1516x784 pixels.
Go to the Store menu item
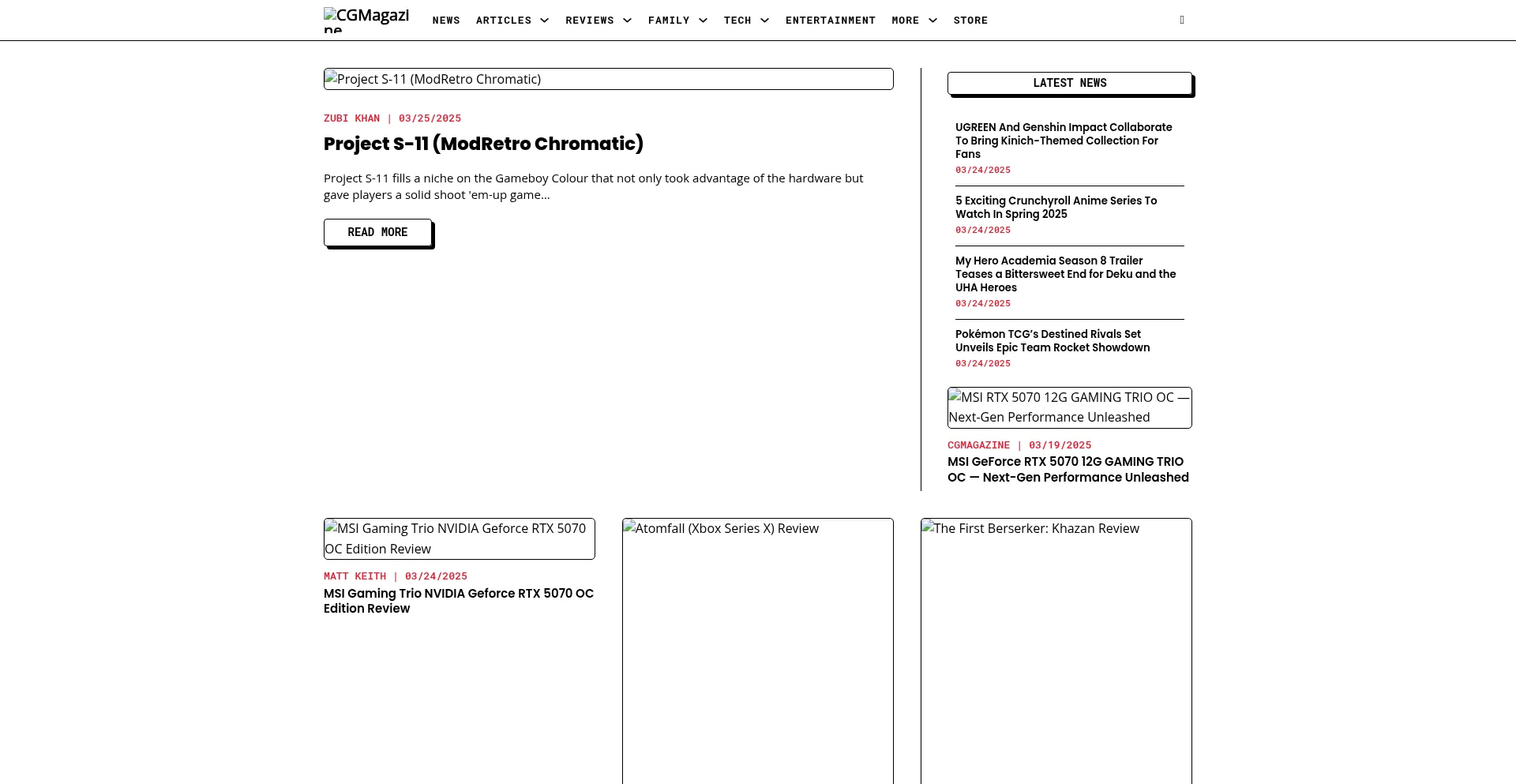(x=970, y=21)
